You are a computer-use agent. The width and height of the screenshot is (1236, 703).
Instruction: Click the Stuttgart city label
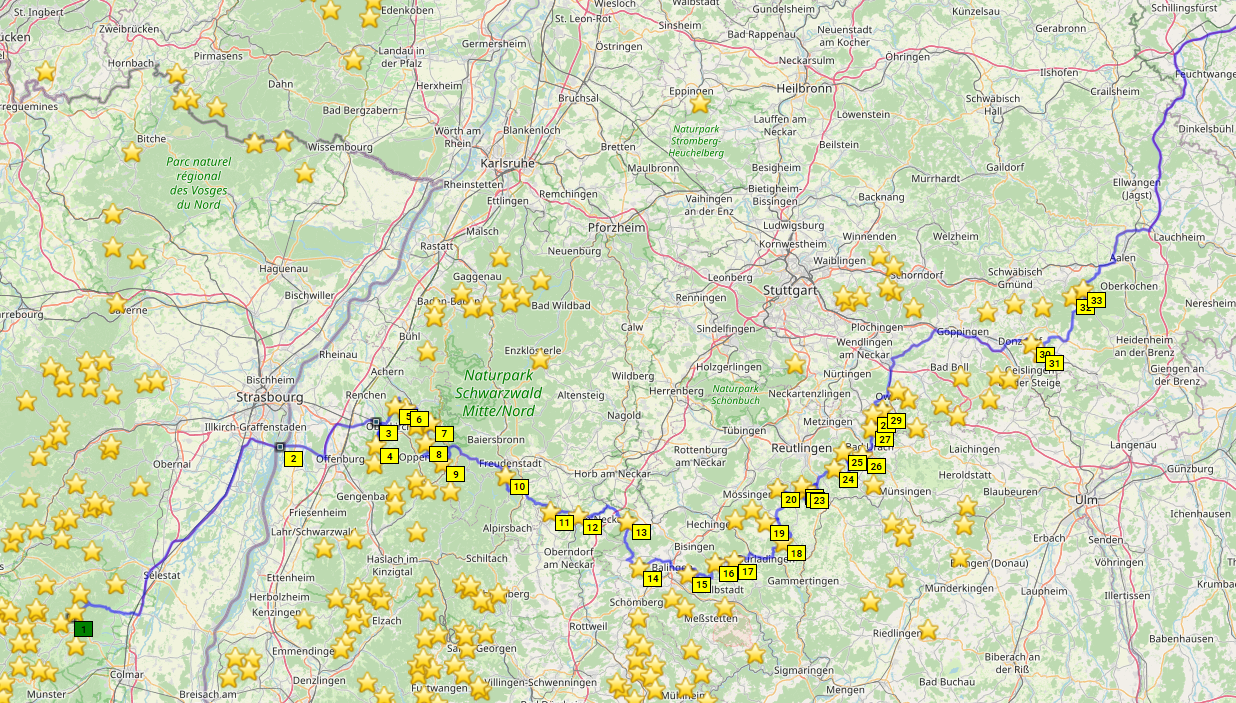789,291
